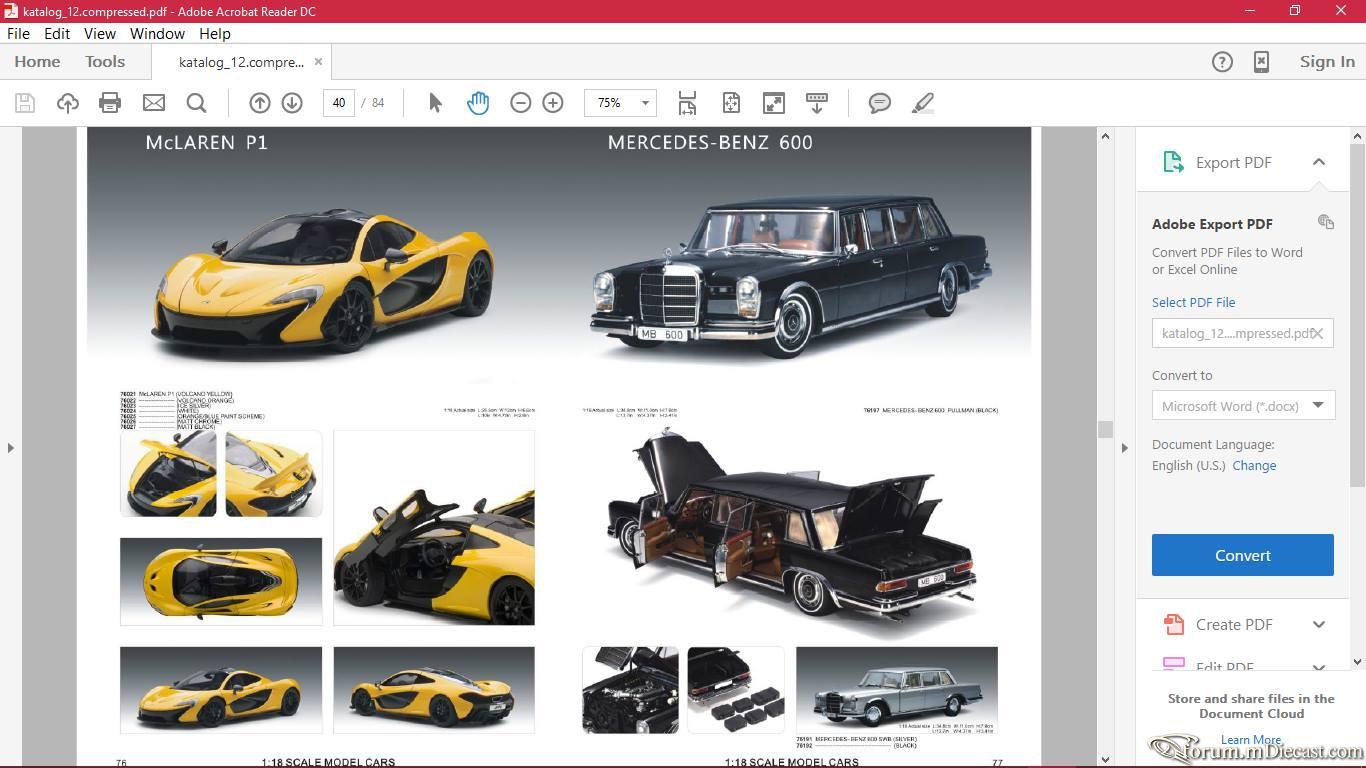Click the document scroll up arrow
Image resolution: width=1366 pixels, height=768 pixels.
(1105, 136)
